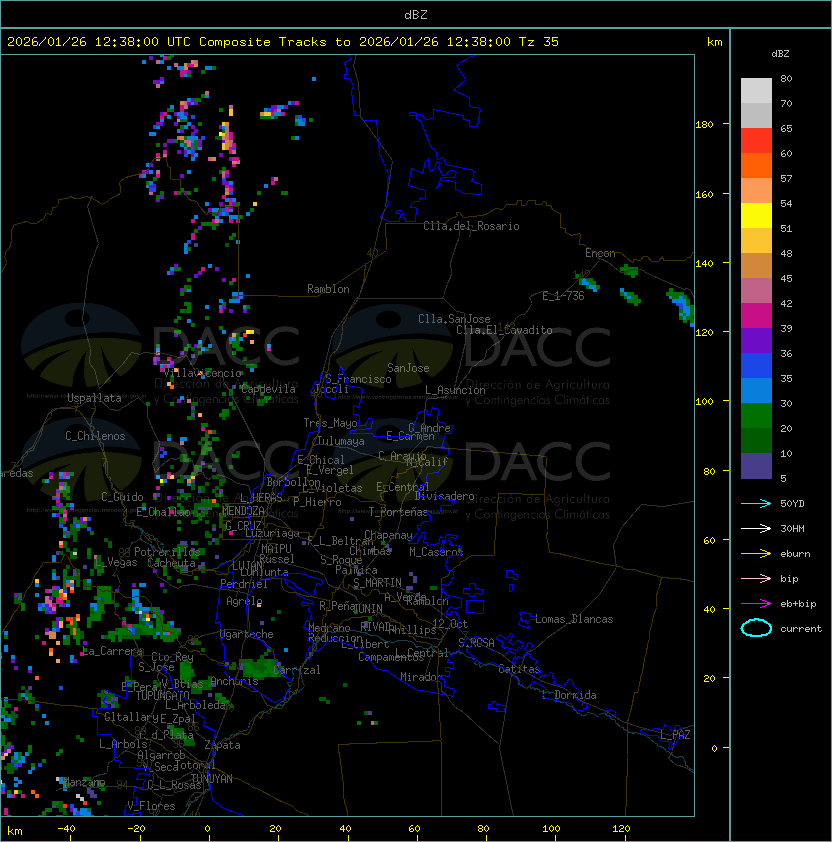832x842 pixels.
Task: Click the 'Tres_Mayo' label
Action: pyautogui.click(x=330, y=423)
